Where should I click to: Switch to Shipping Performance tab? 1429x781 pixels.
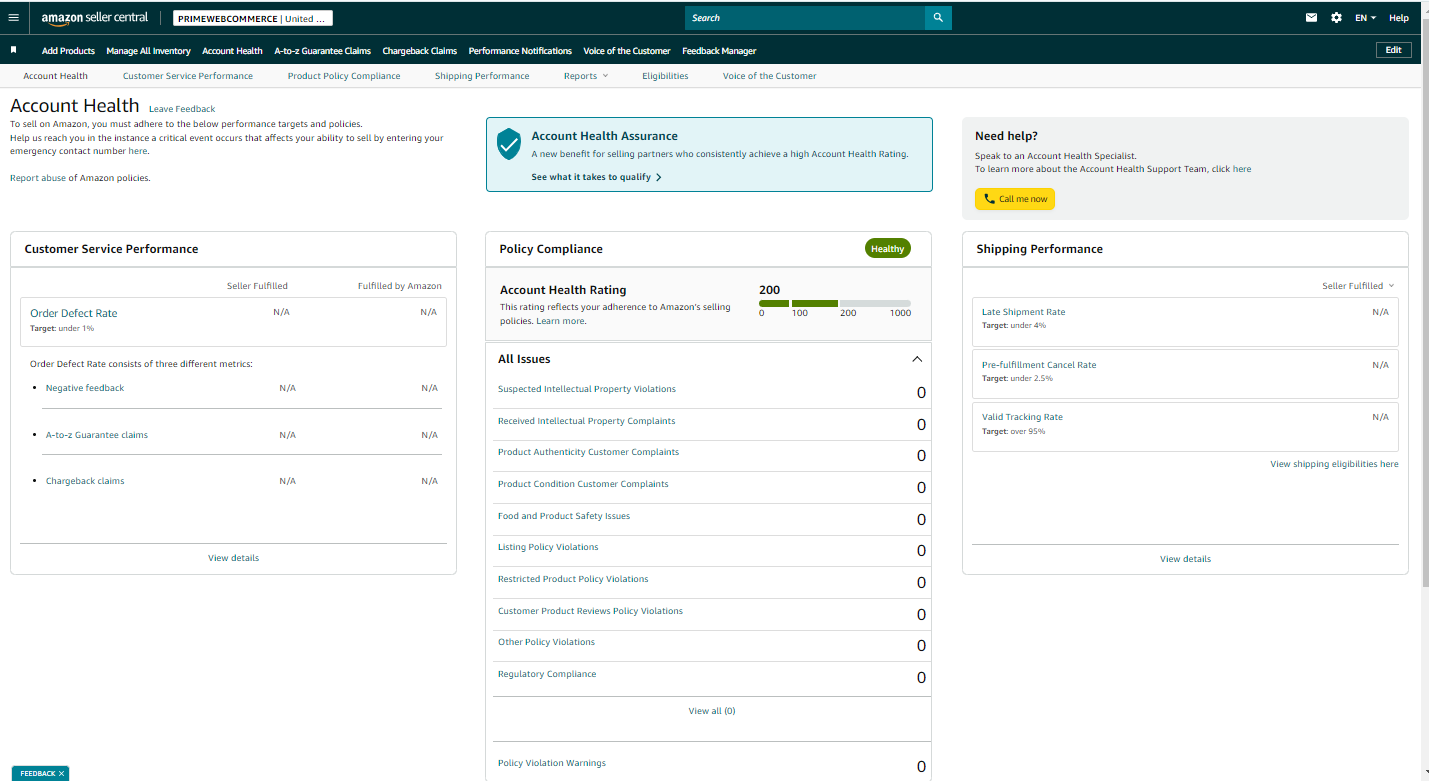point(482,76)
